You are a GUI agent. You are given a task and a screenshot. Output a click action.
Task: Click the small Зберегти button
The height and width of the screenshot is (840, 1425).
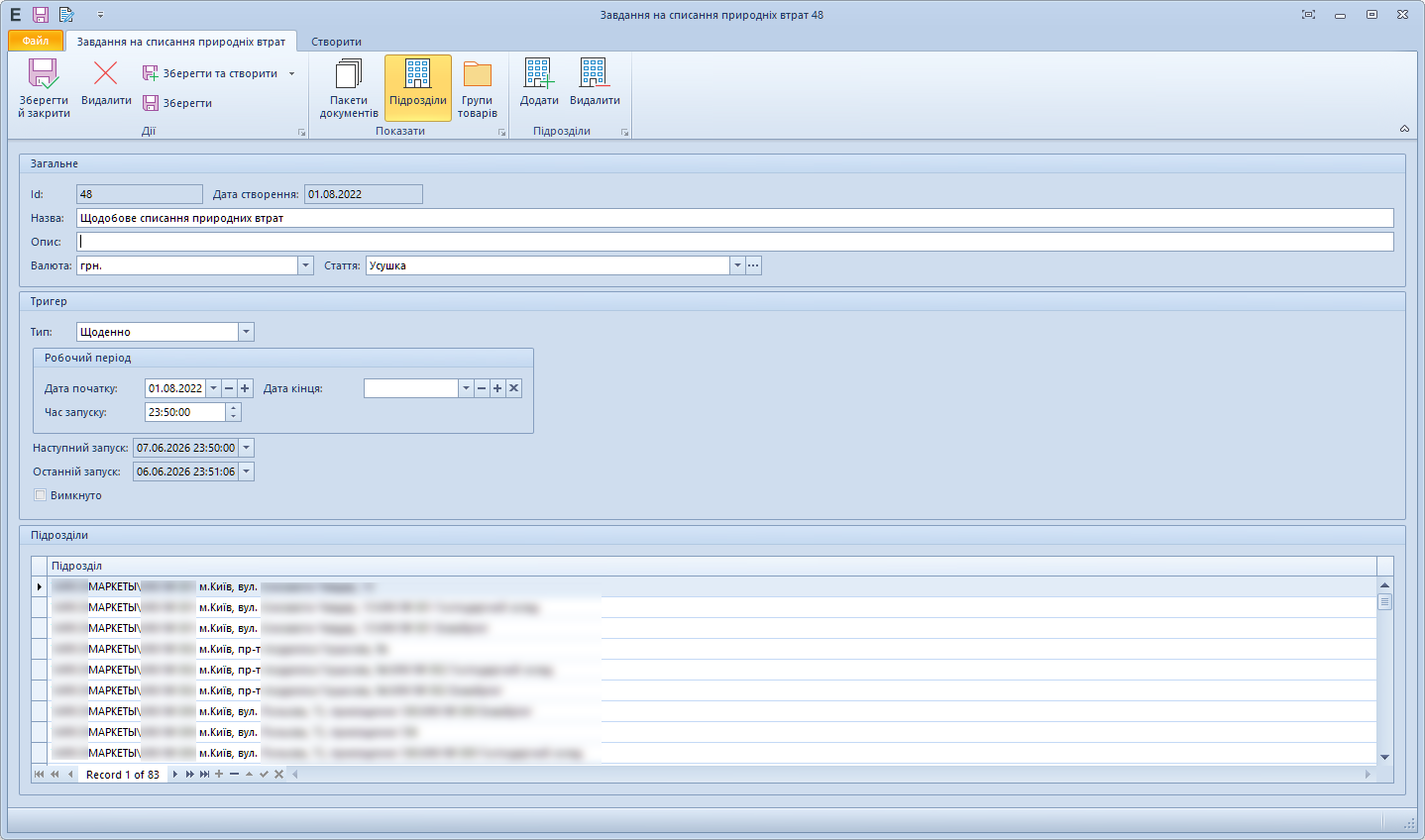coord(177,103)
